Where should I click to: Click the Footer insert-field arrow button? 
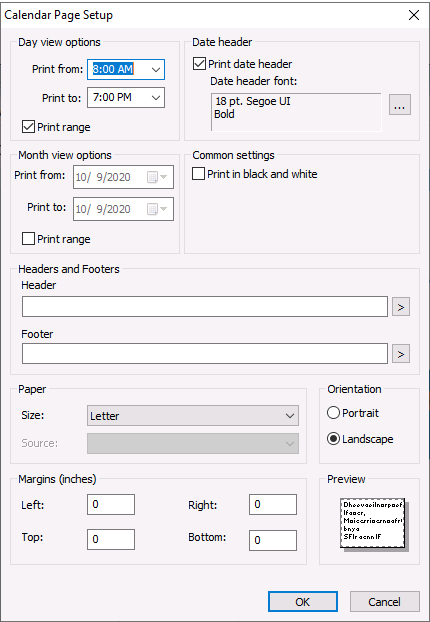[x=401, y=354]
